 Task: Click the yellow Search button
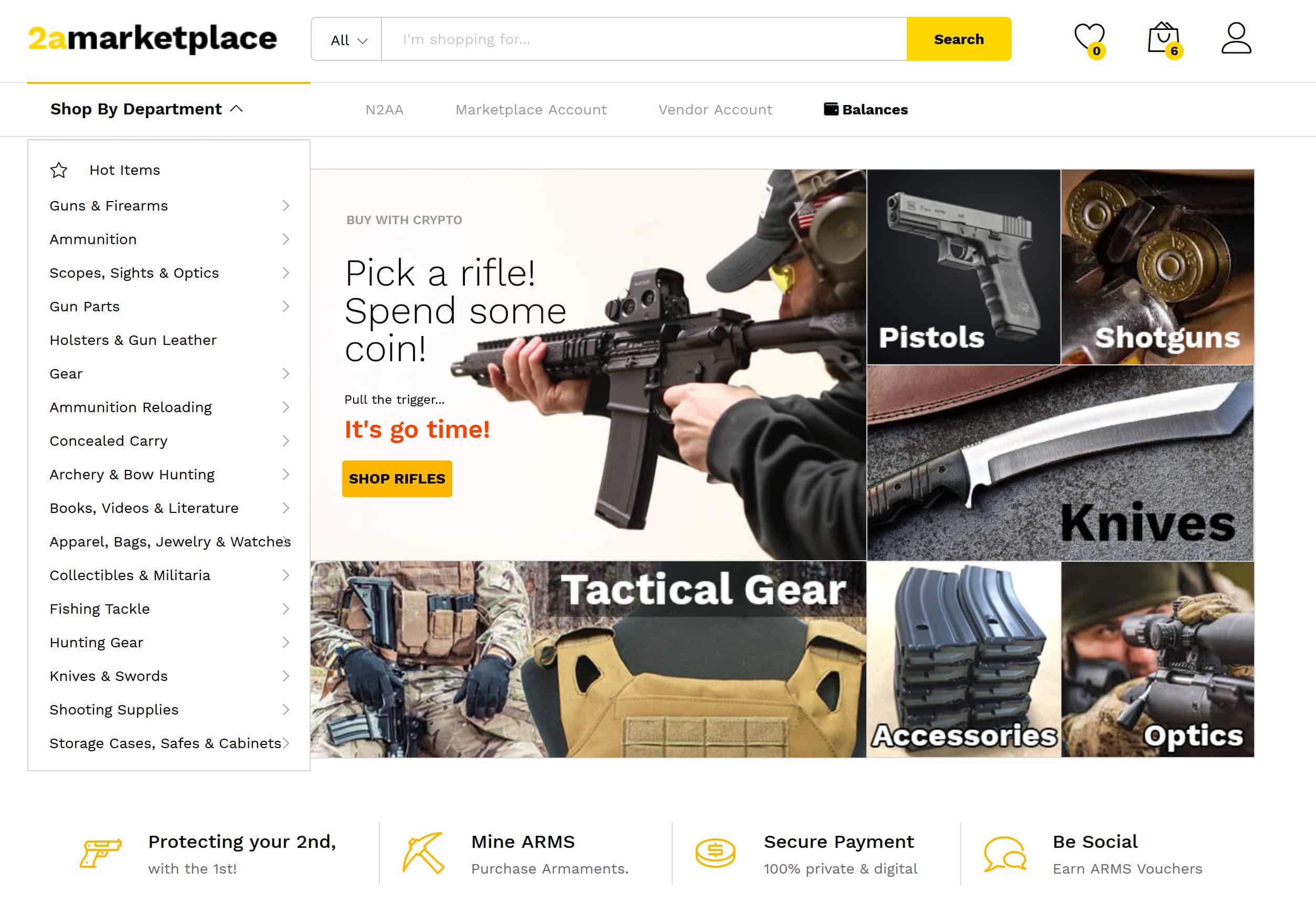[x=958, y=39]
